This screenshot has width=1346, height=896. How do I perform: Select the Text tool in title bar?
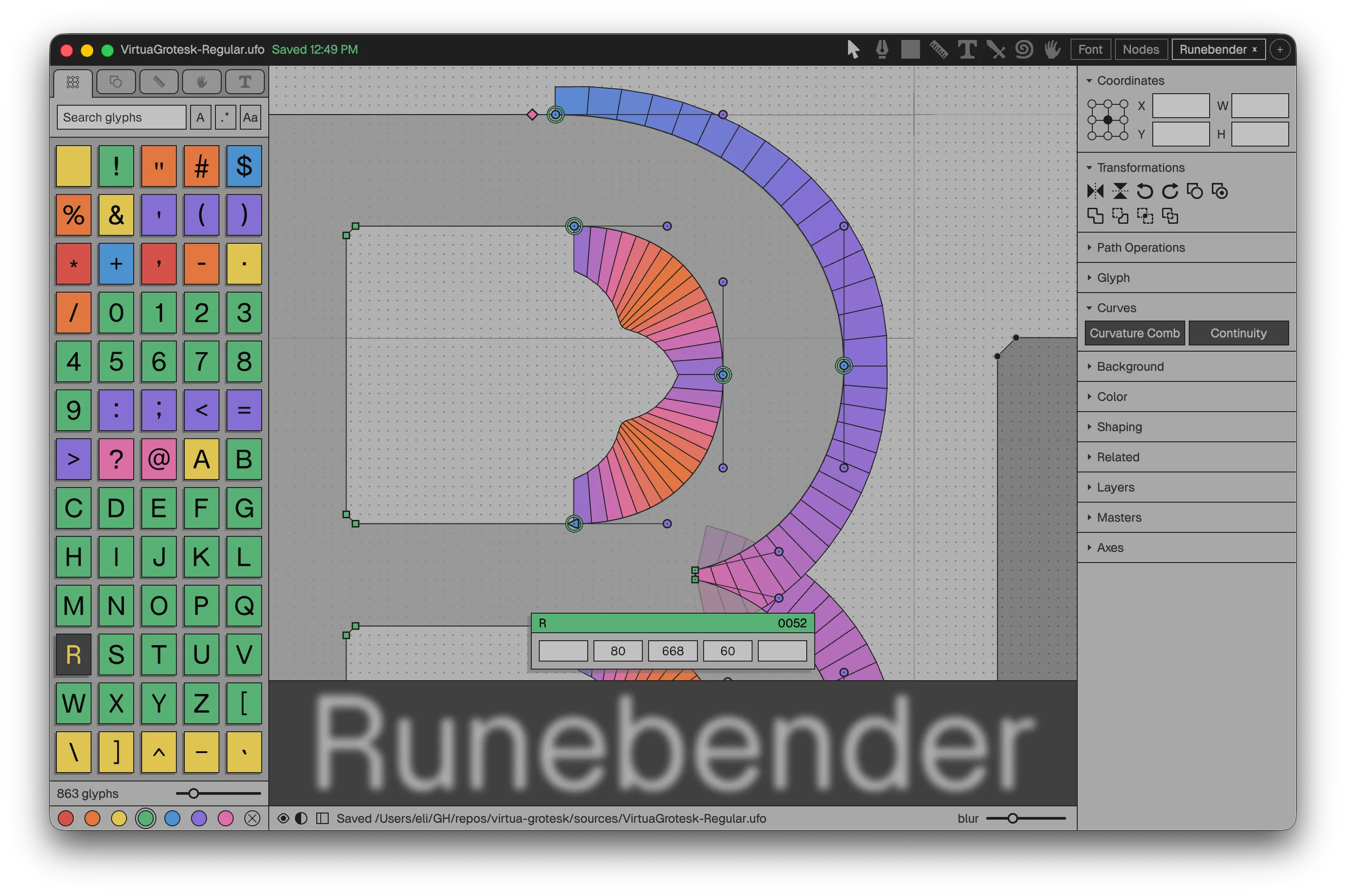[x=967, y=50]
